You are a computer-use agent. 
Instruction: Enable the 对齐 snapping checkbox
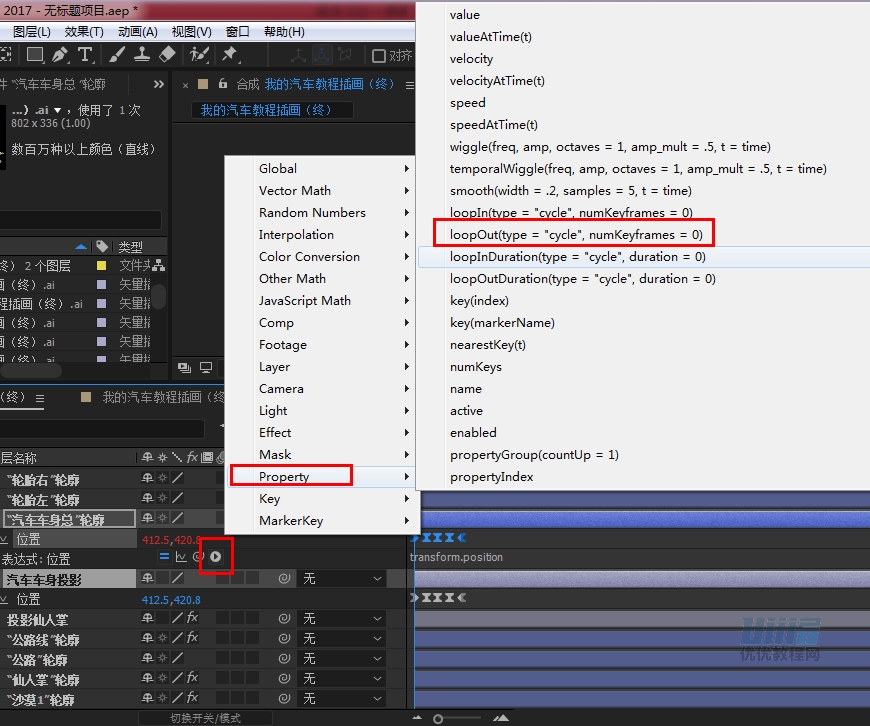[x=379, y=56]
